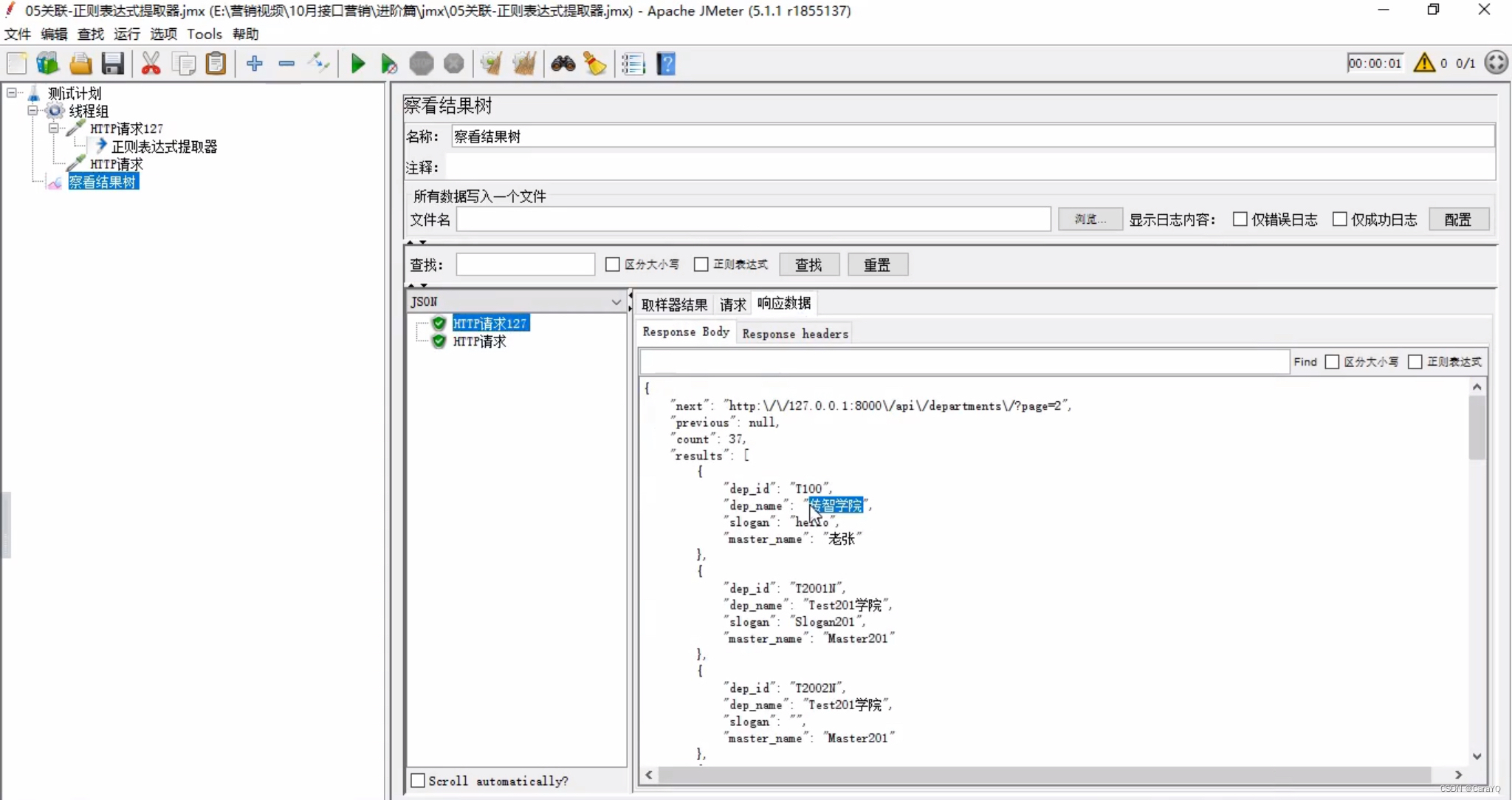1512x800 pixels.
Task: Switch to Response headers tab
Action: coord(795,334)
